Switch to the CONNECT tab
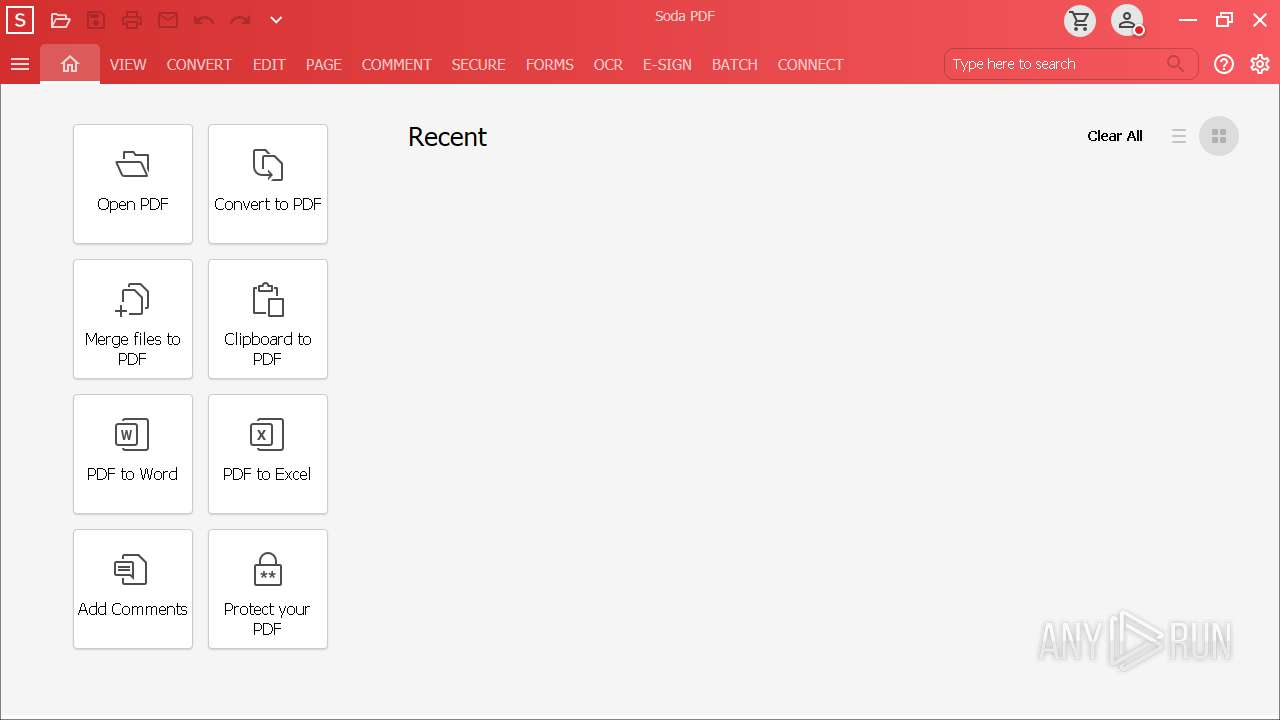Viewport: 1280px width, 720px height. tap(811, 64)
